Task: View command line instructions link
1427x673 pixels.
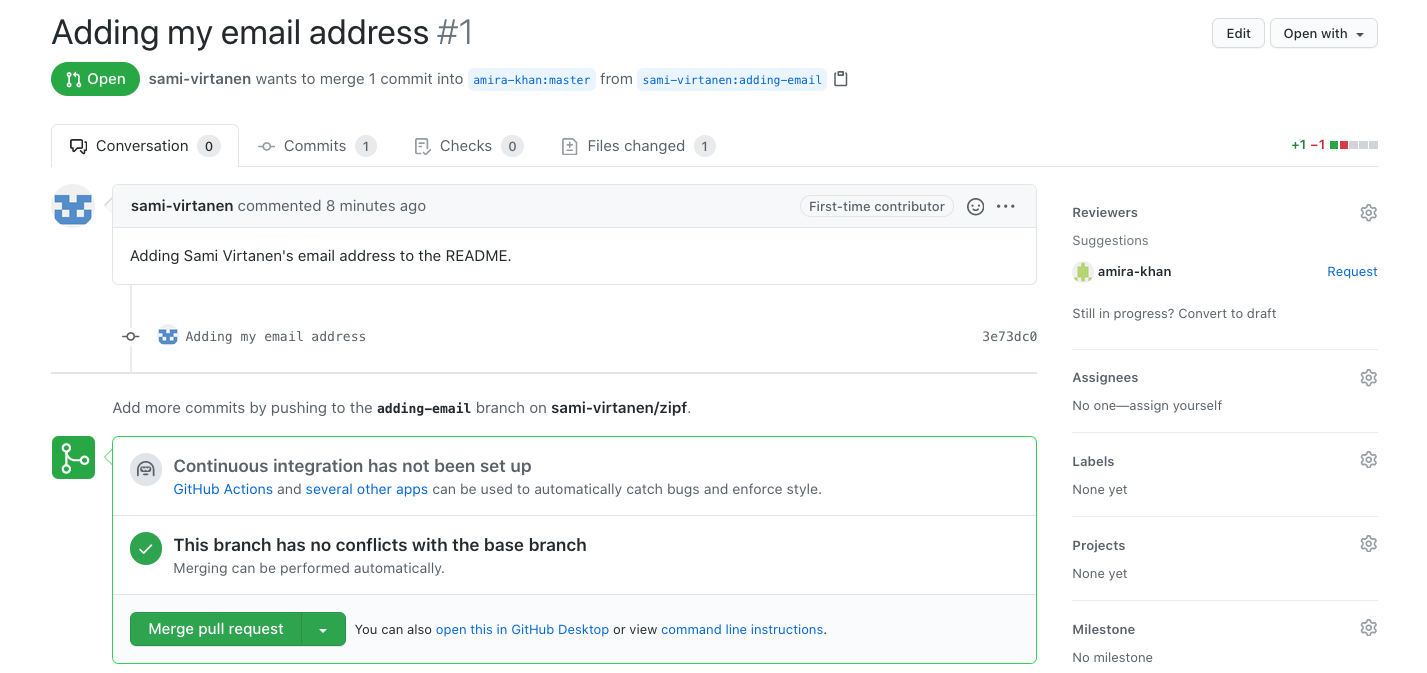Action: pos(742,629)
